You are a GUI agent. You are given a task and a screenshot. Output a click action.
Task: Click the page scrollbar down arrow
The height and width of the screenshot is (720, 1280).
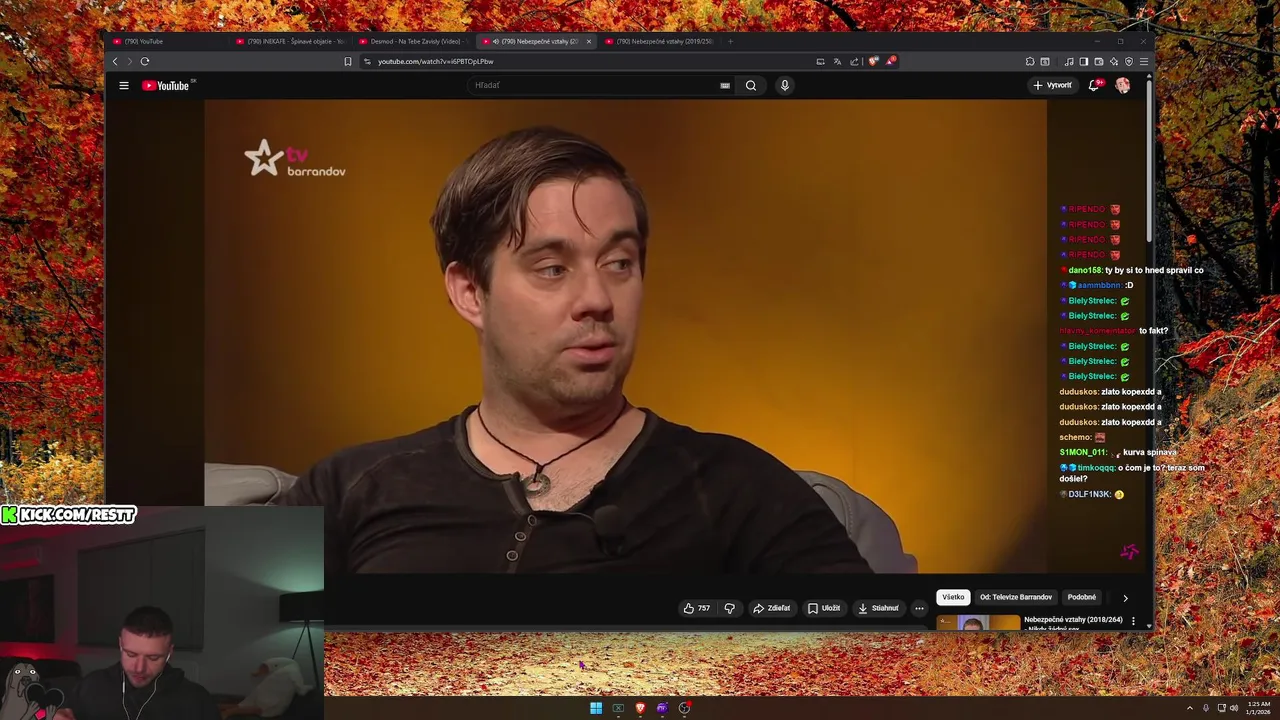coord(1149,625)
